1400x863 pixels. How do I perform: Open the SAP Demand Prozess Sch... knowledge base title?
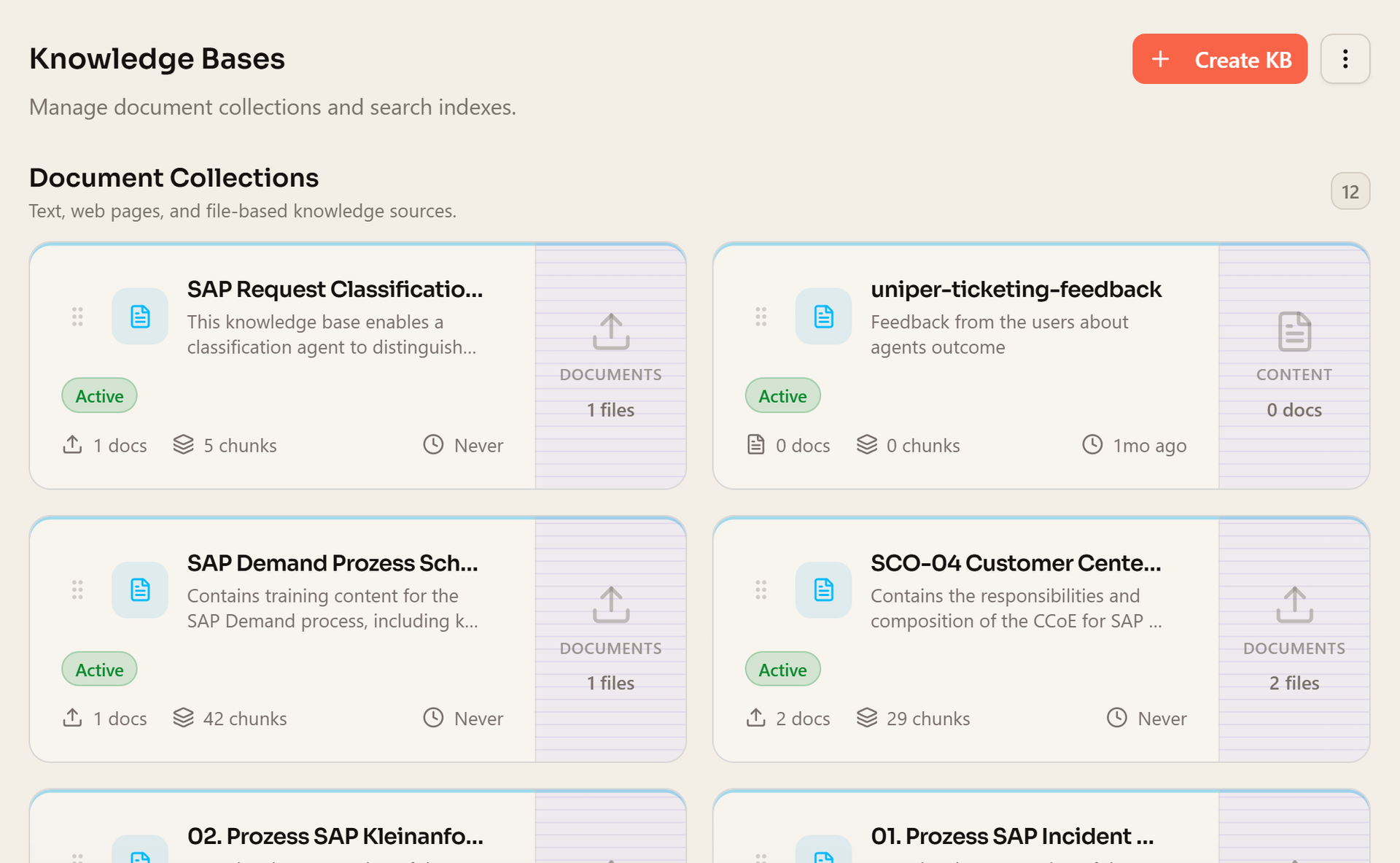(332, 563)
